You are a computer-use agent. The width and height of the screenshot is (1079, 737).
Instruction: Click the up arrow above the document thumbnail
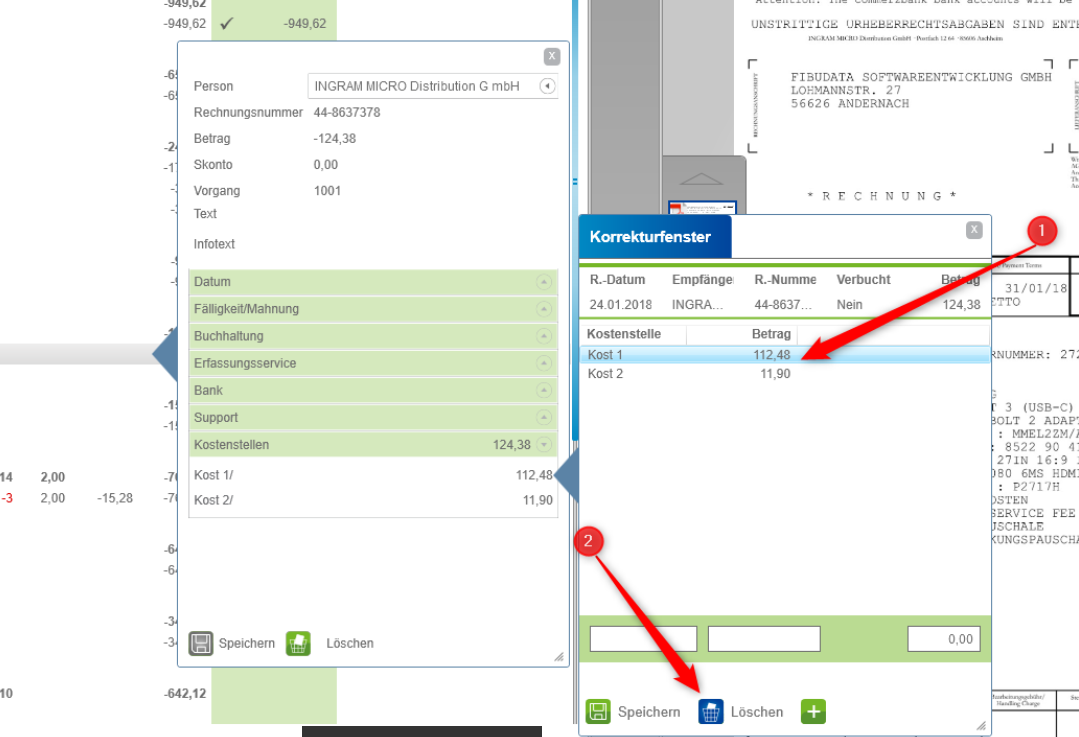click(x=701, y=179)
